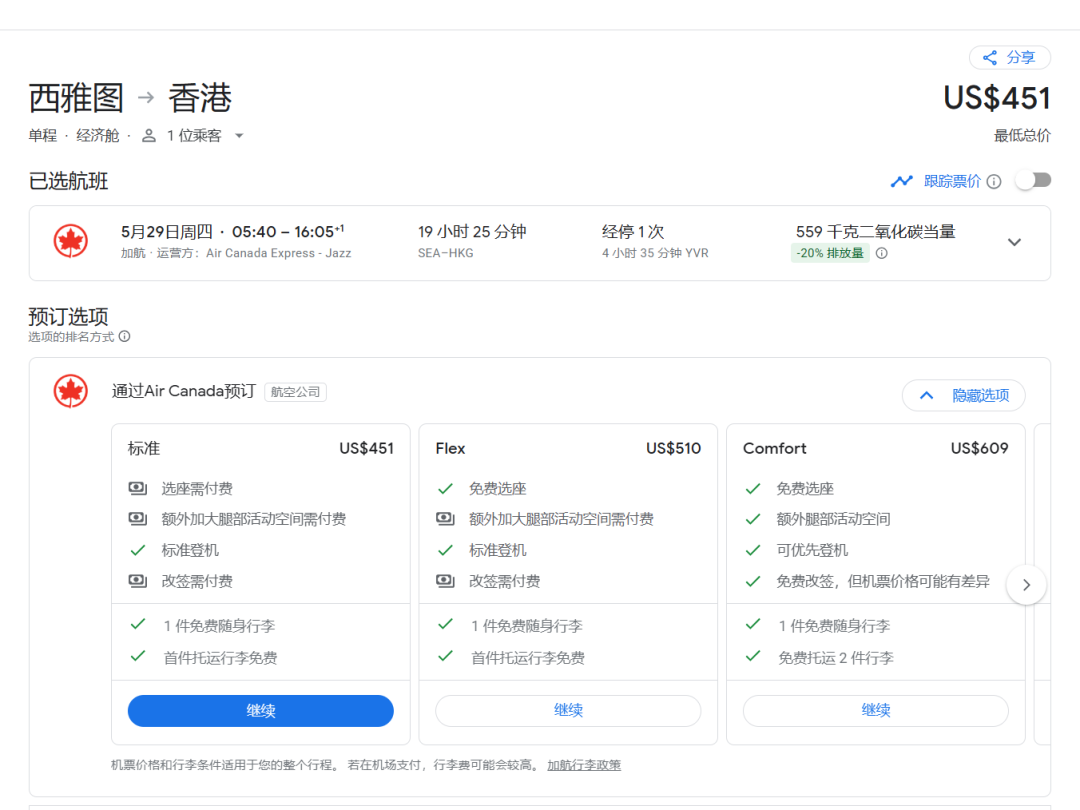Click 免费改签，但机票价格可能有差异 text
The image size is (1080, 810).
[883, 581]
